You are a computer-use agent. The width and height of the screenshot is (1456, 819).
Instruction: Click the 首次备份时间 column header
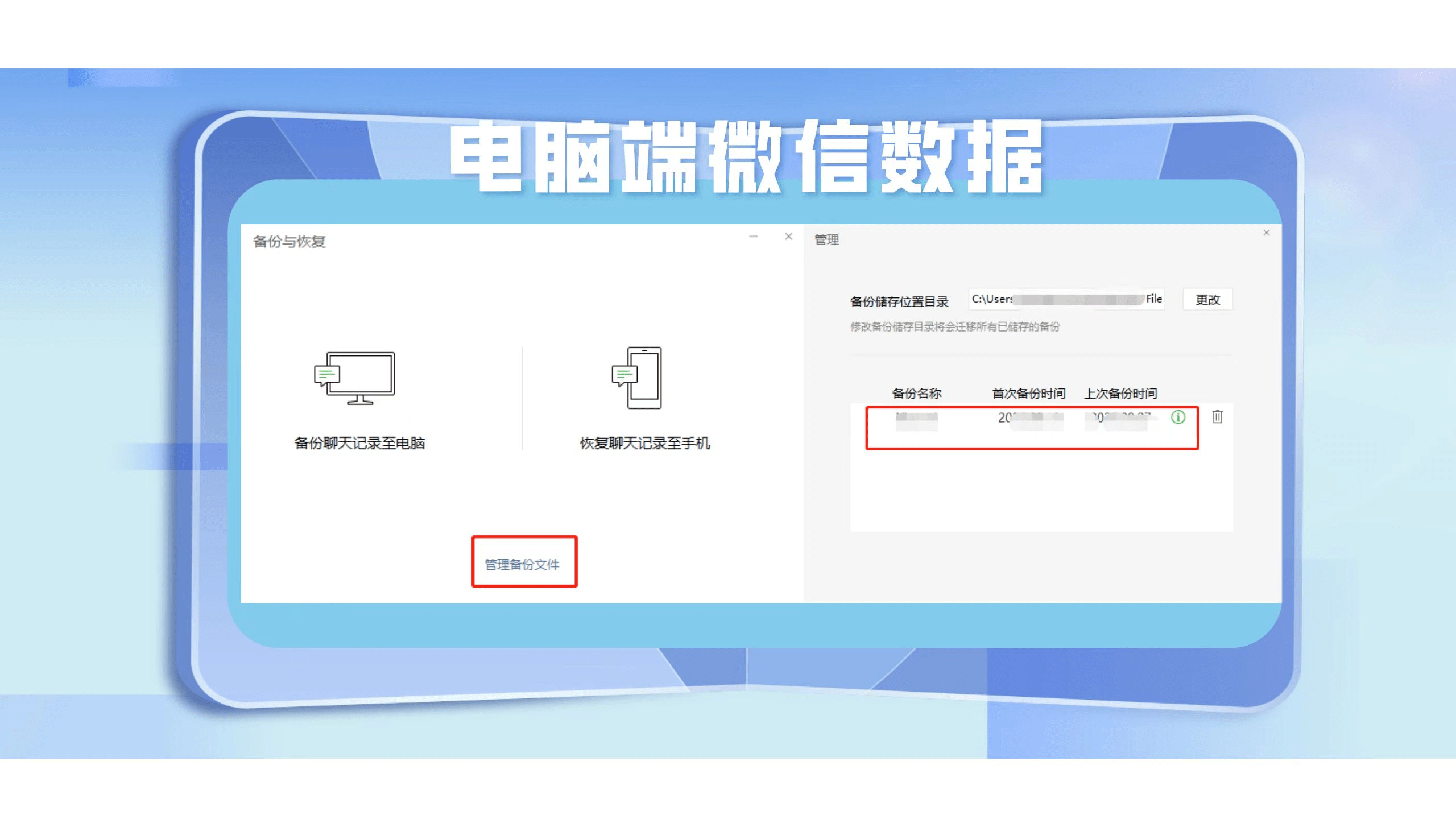[1029, 393]
